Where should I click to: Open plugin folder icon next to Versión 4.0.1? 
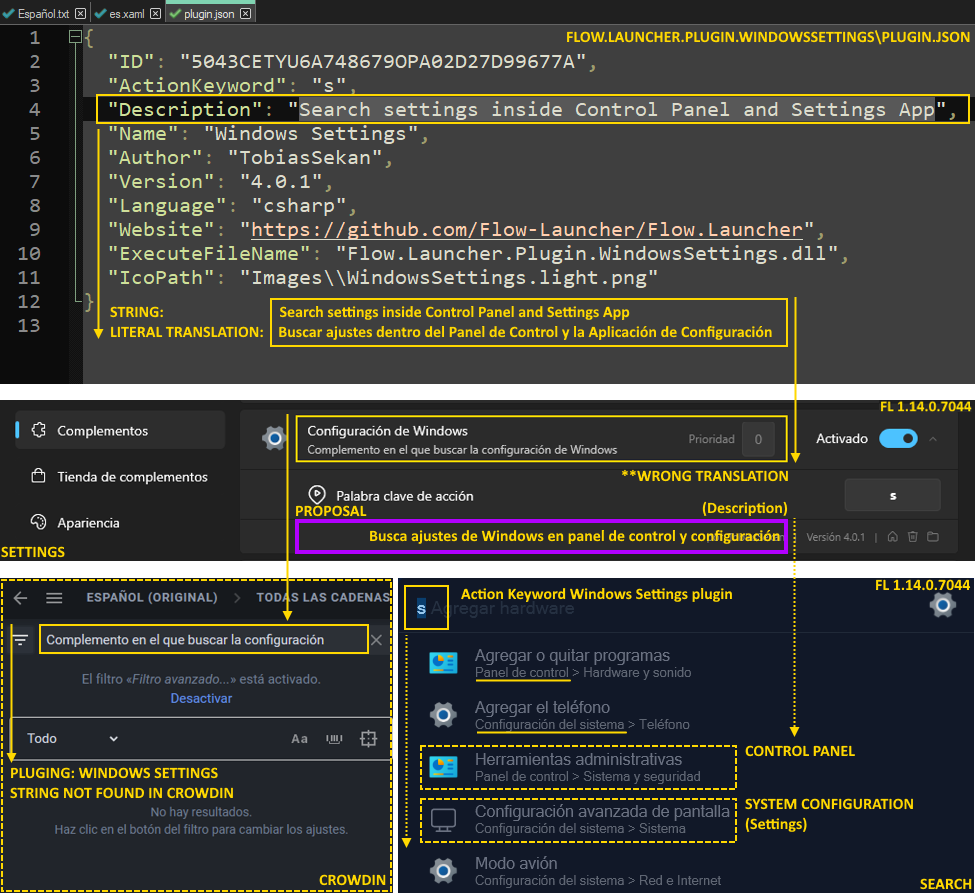pyautogui.click(x=934, y=537)
